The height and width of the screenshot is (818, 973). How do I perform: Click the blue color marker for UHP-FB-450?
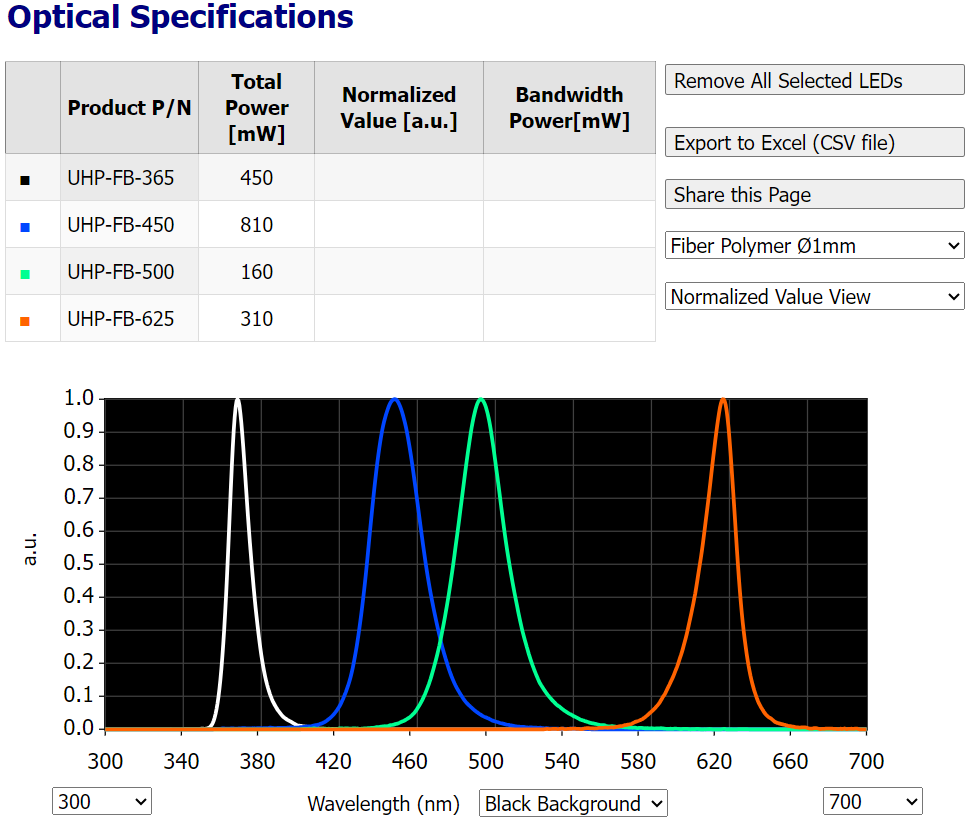click(x=26, y=227)
